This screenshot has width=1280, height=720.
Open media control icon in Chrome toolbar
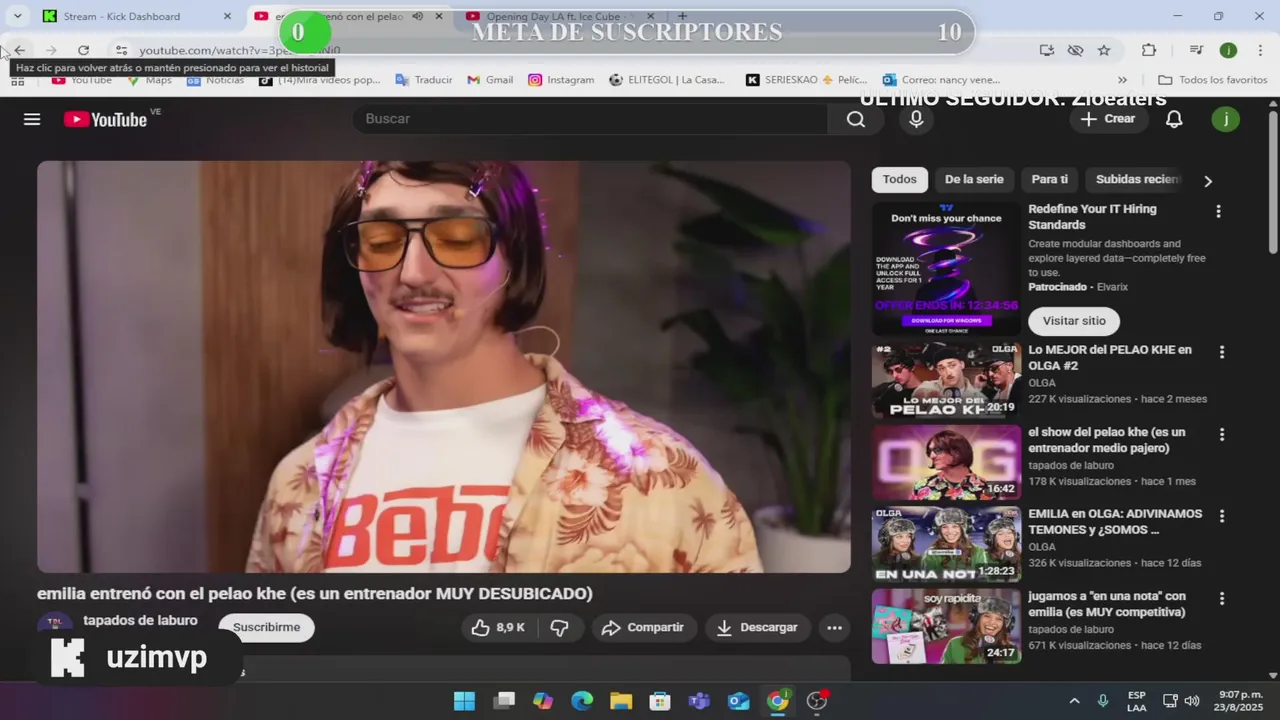pyautogui.click(x=1196, y=50)
